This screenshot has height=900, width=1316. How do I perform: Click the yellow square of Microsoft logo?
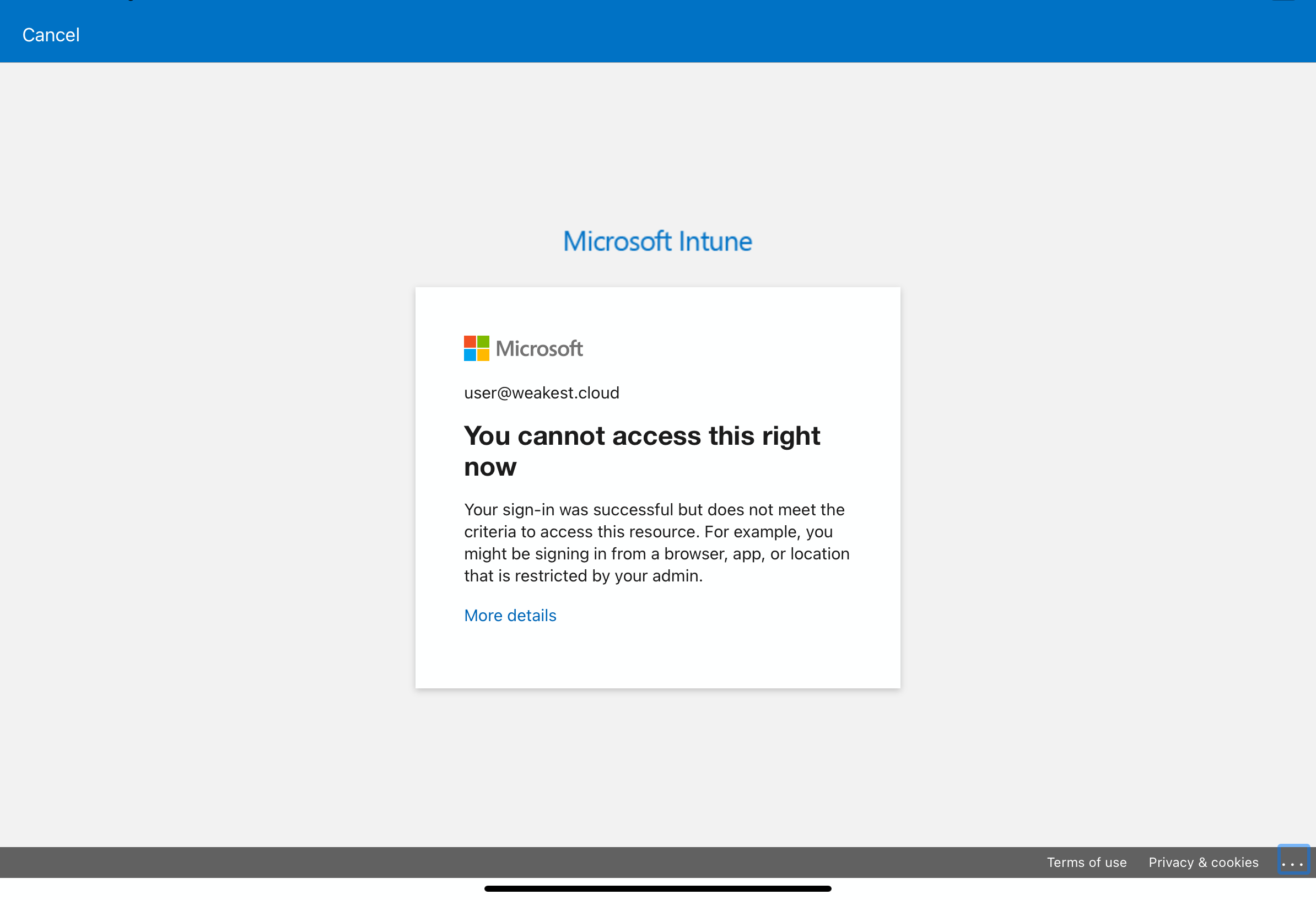click(x=483, y=355)
